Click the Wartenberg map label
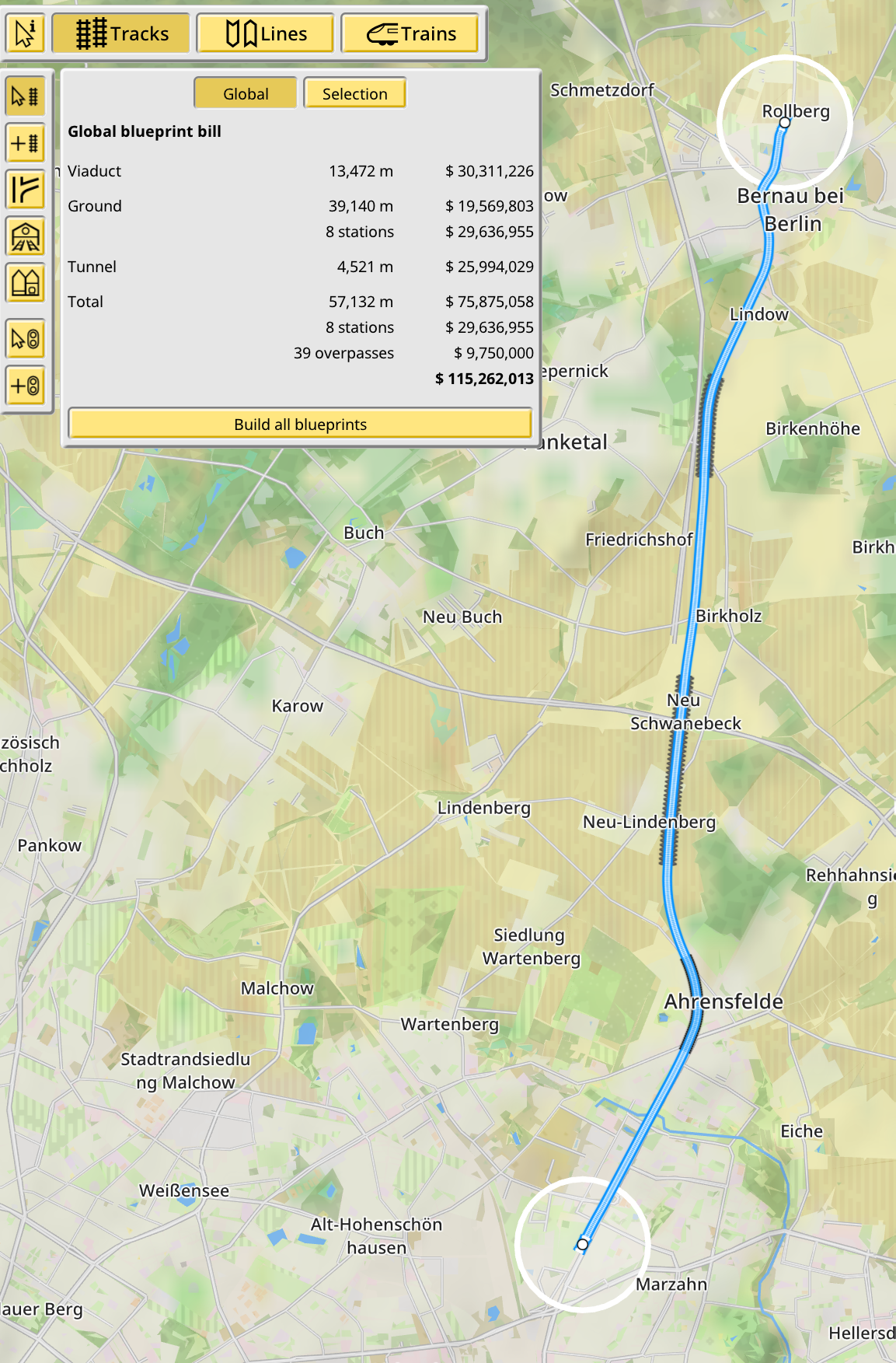Screen dimensions: 896x1363 (x=450, y=1025)
